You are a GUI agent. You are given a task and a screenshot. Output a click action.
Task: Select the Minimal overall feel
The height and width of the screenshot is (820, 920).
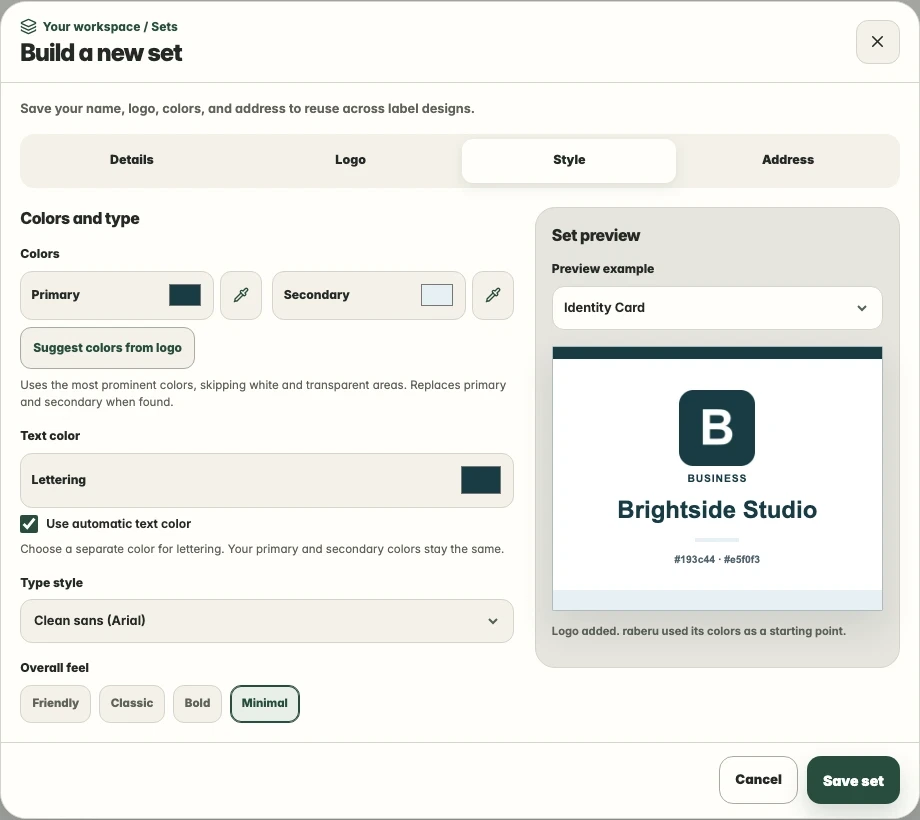pos(265,703)
